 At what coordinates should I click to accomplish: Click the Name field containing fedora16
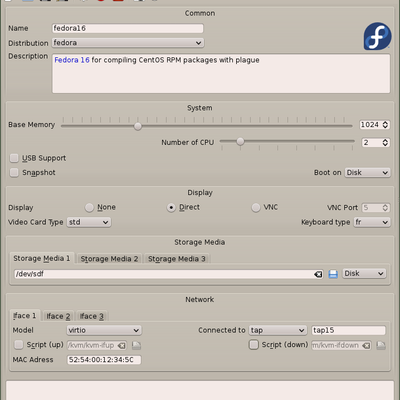tap(128, 28)
